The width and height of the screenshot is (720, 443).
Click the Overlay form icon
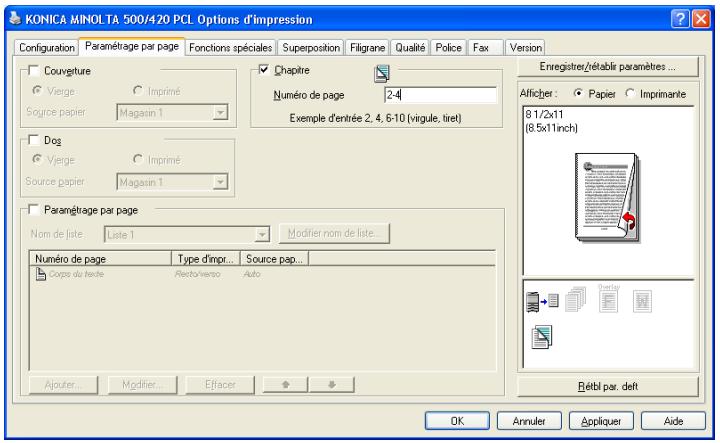click(x=609, y=299)
